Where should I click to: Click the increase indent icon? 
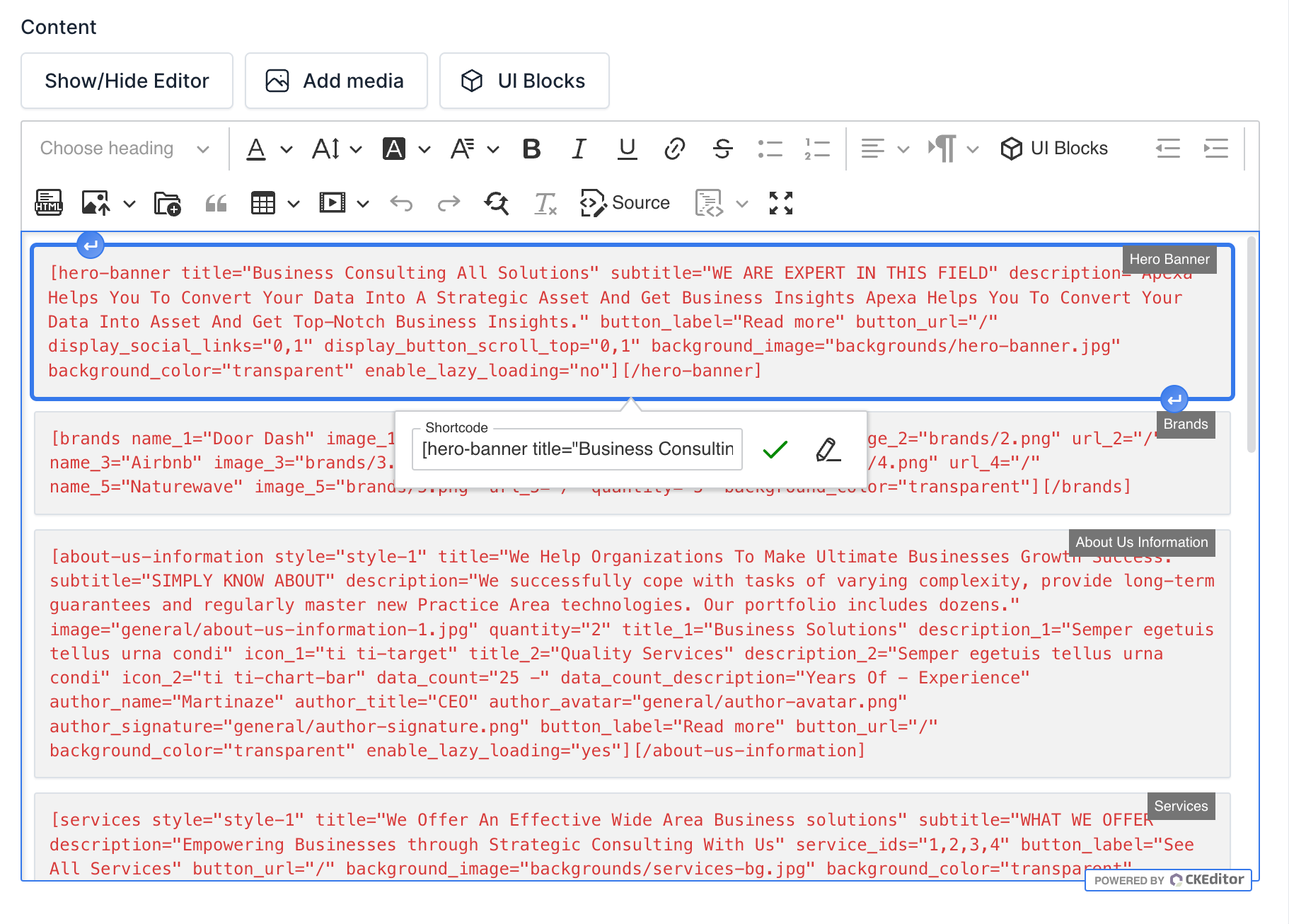1215,149
